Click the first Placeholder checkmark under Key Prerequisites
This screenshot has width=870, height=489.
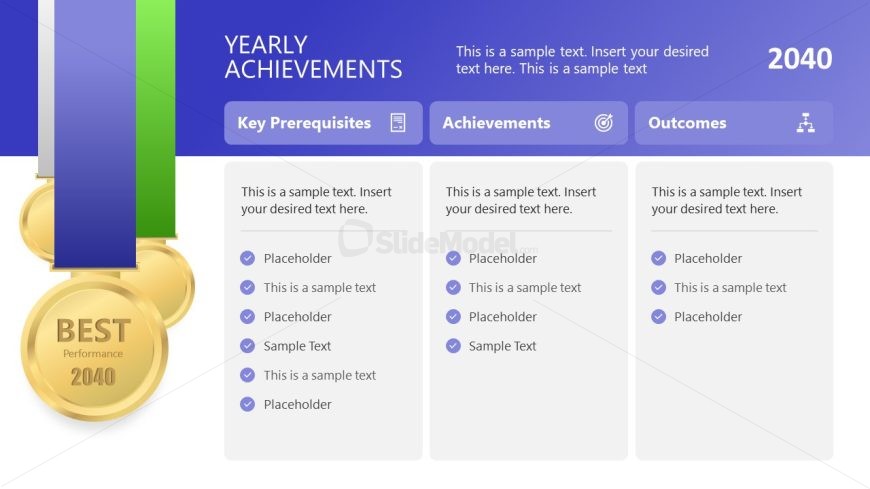[x=248, y=258]
